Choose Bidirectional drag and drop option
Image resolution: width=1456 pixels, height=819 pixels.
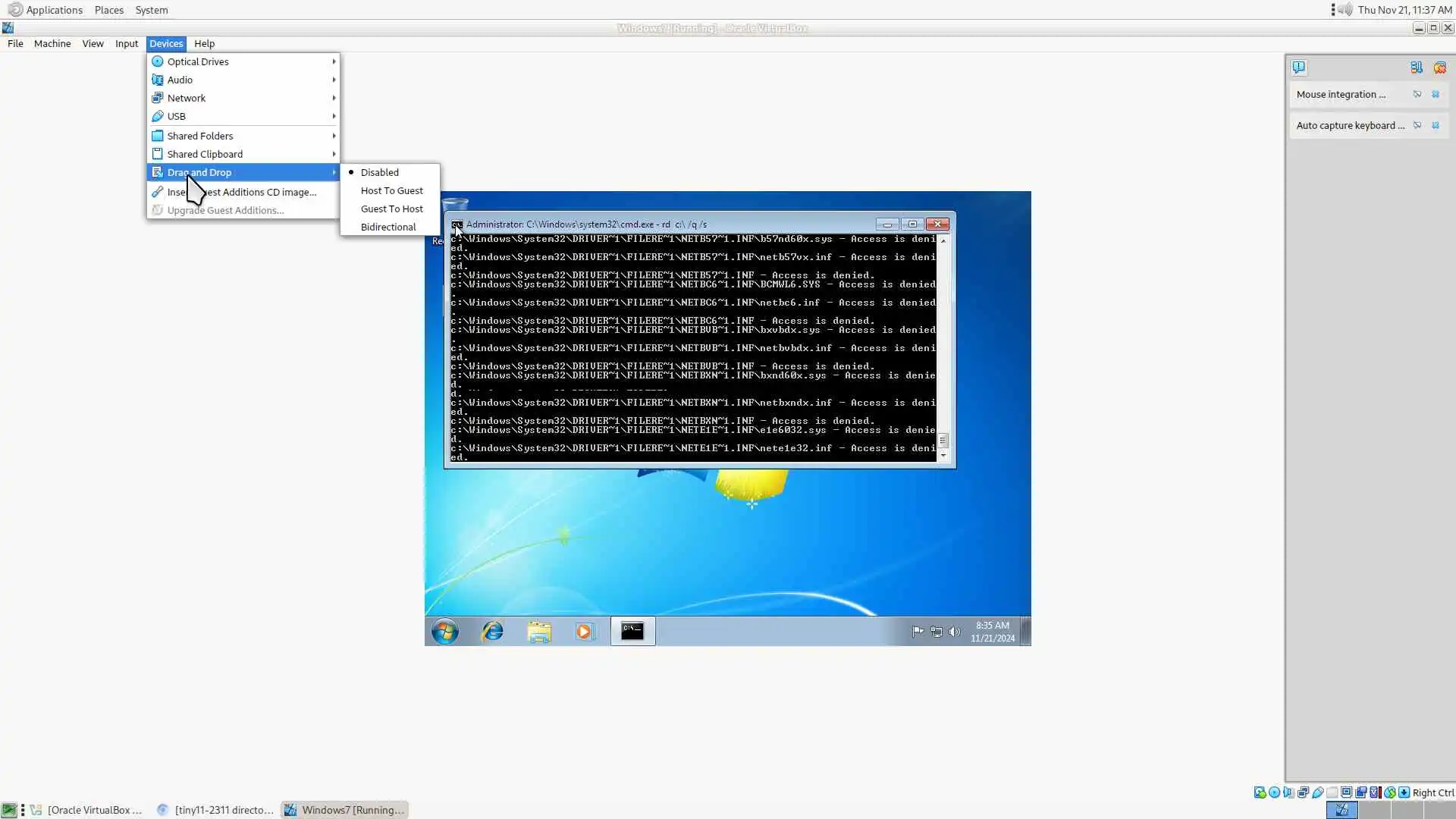click(388, 227)
